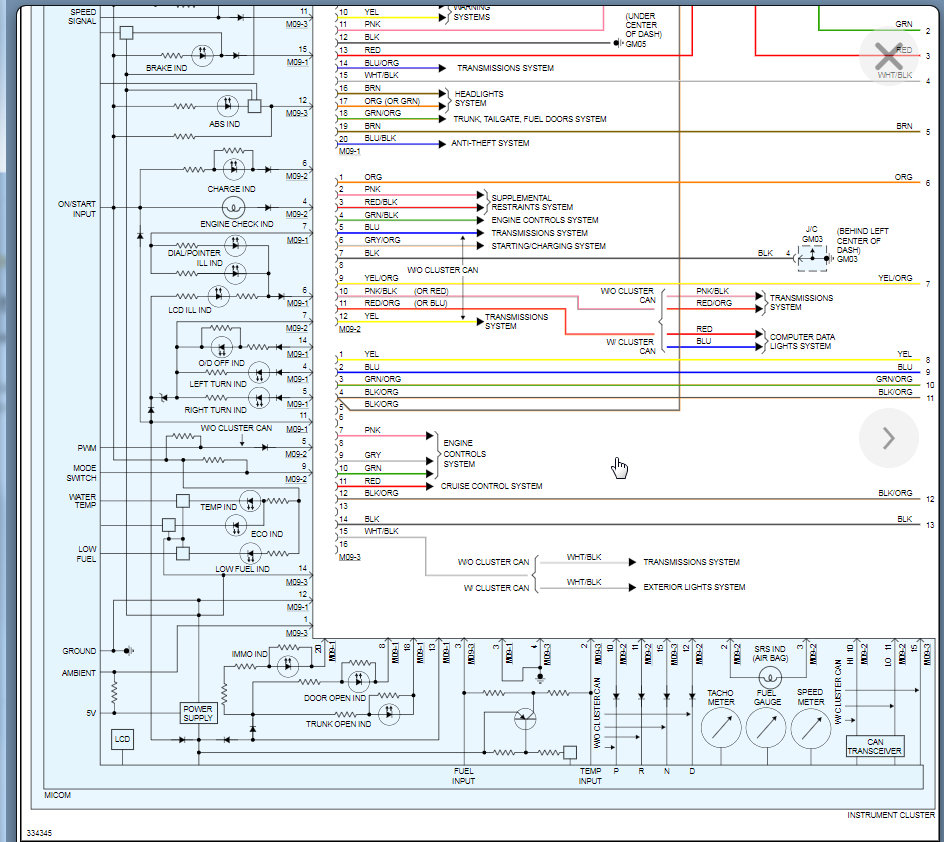Click the IMMO IND LED symbol
Screen dimensions: 944x842
(288, 666)
